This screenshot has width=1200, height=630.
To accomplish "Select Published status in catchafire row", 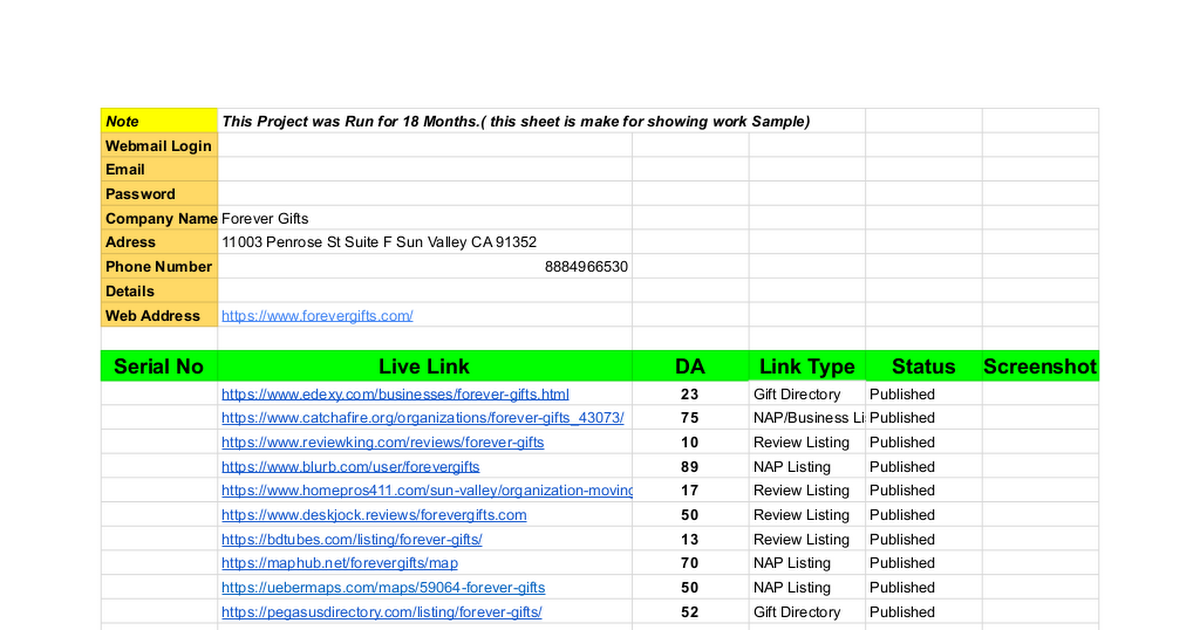I will pos(924,418).
